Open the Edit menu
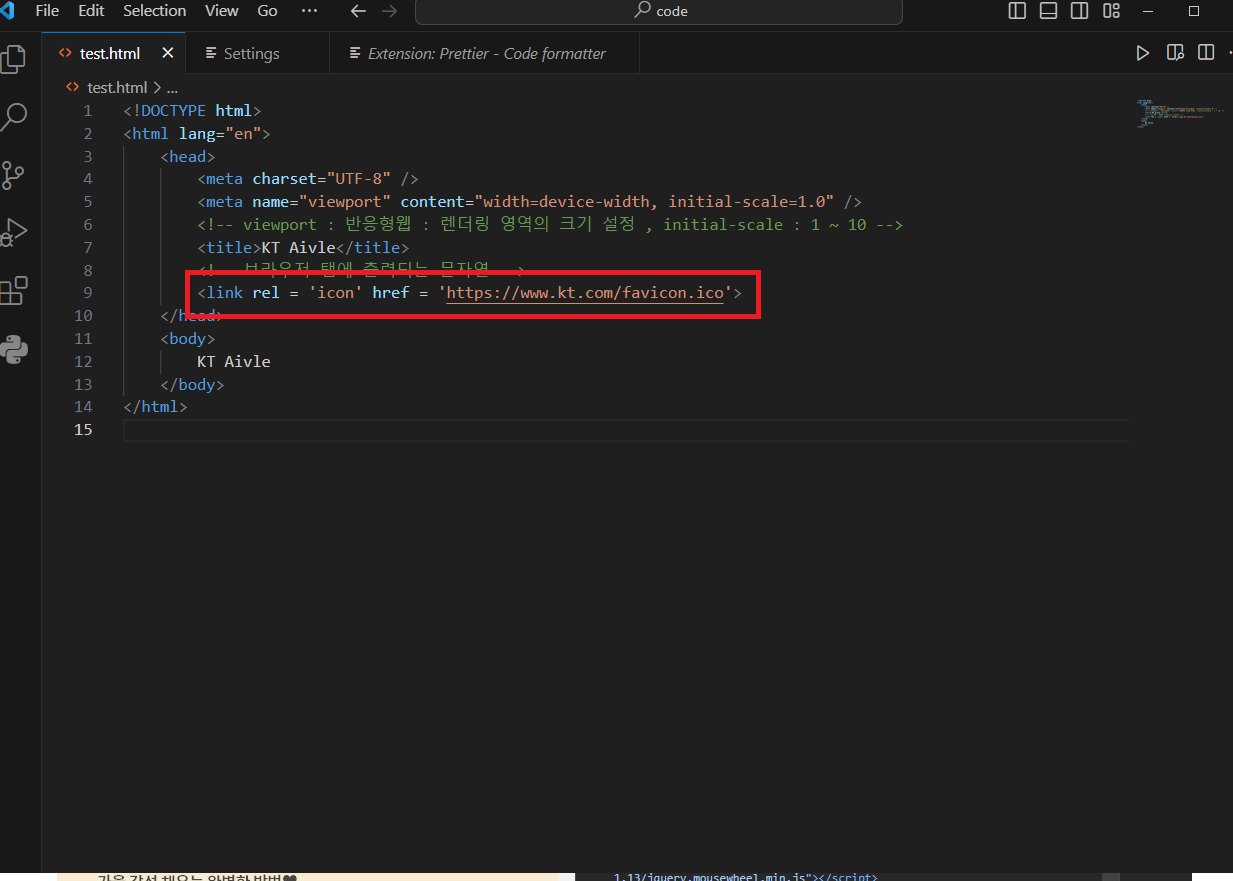Image resolution: width=1233 pixels, height=881 pixels. [91, 11]
